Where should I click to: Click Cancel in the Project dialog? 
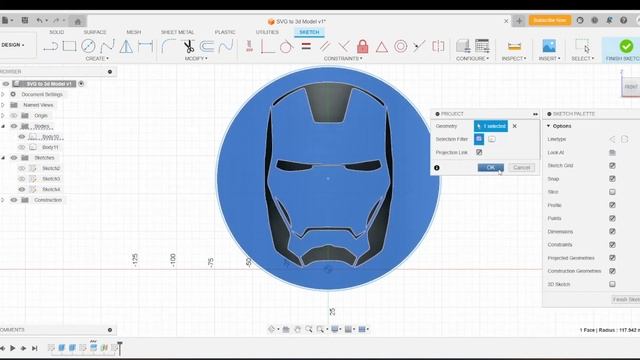pyautogui.click(x=521, y=167)
